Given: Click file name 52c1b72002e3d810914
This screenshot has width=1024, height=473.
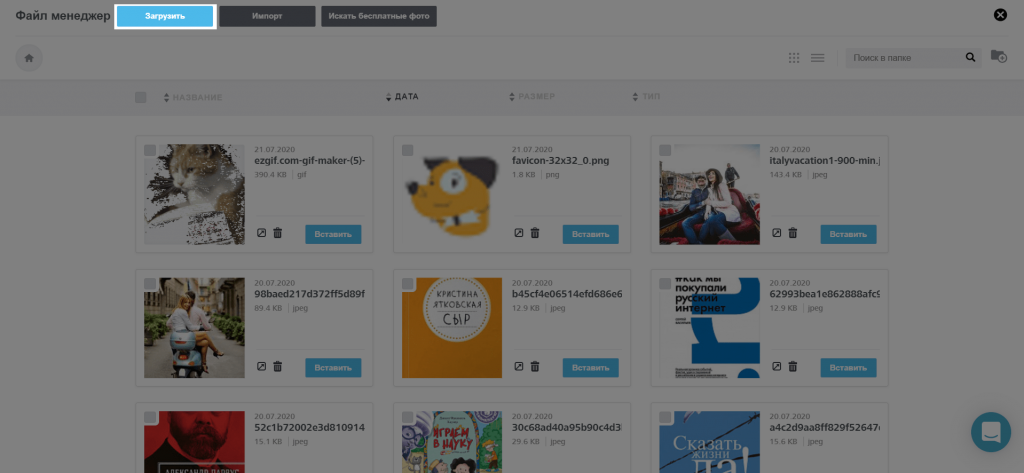Looking at the screenshot, I should click(310, 427).
